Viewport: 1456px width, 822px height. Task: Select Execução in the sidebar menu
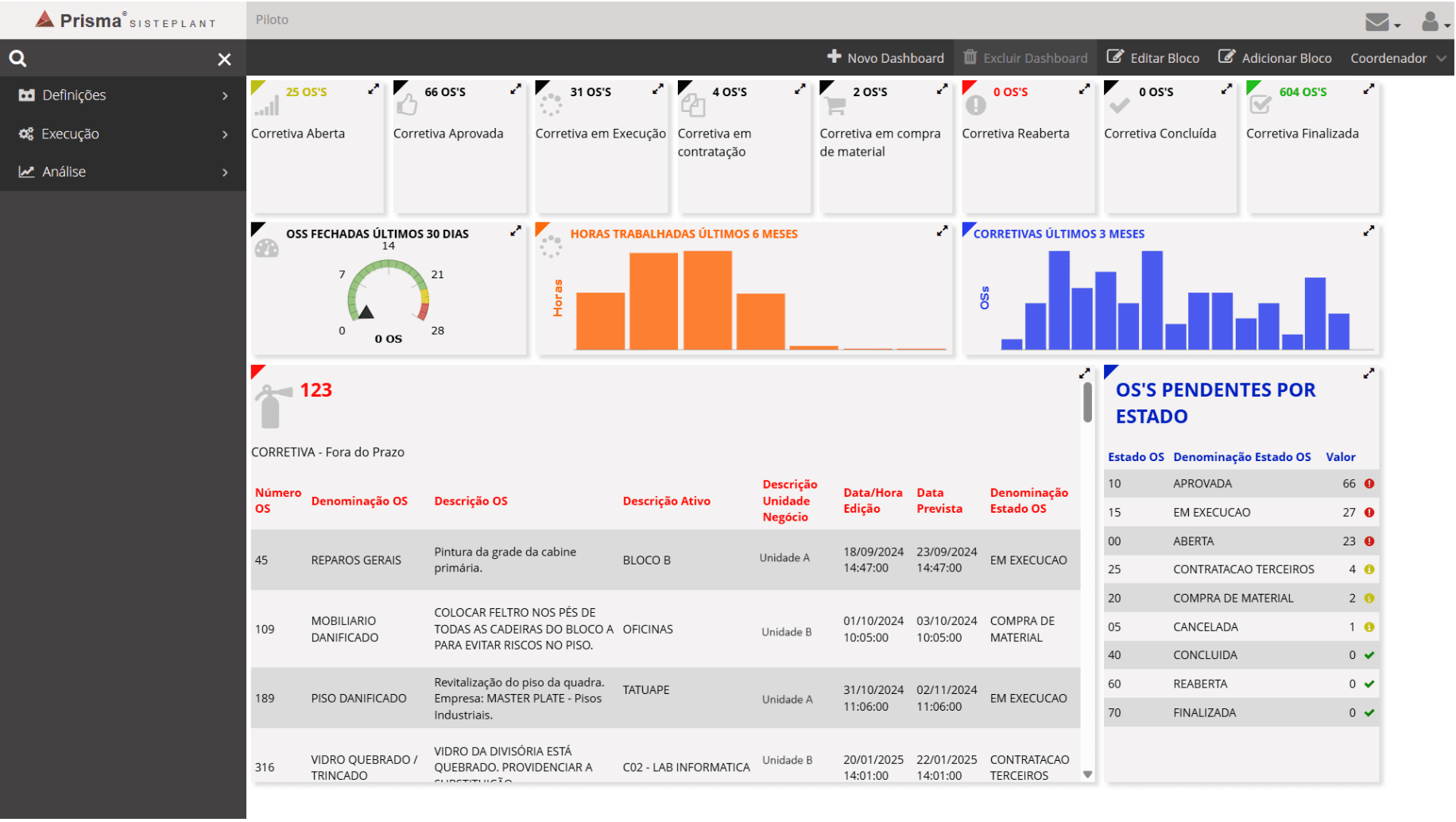(x=70, y=134)
